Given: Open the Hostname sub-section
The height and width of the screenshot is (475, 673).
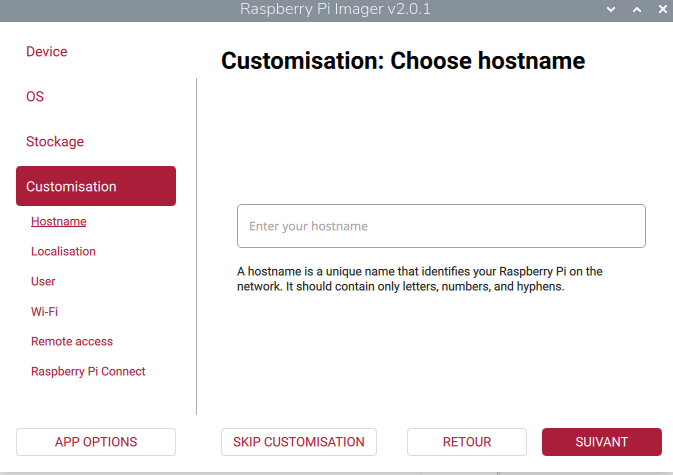Looking at the screenshot, I should [58, 221].
